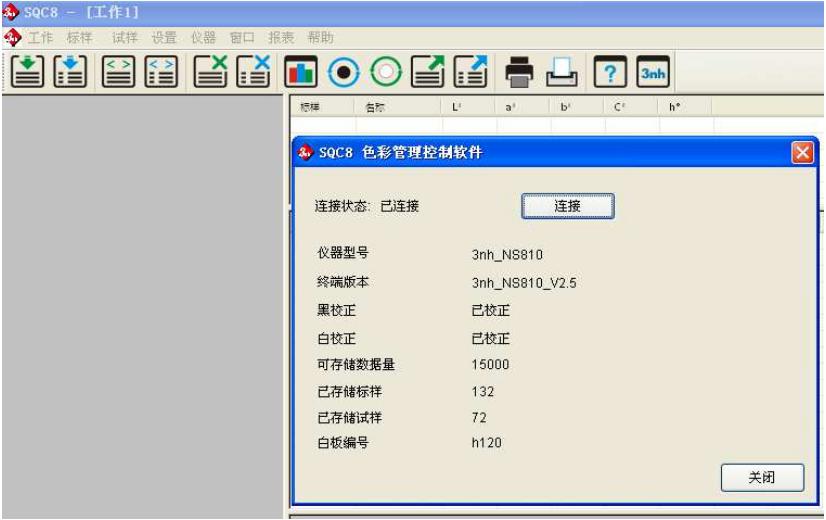
Task: Click the 已存储试样 label
Action: click(349, 418)
